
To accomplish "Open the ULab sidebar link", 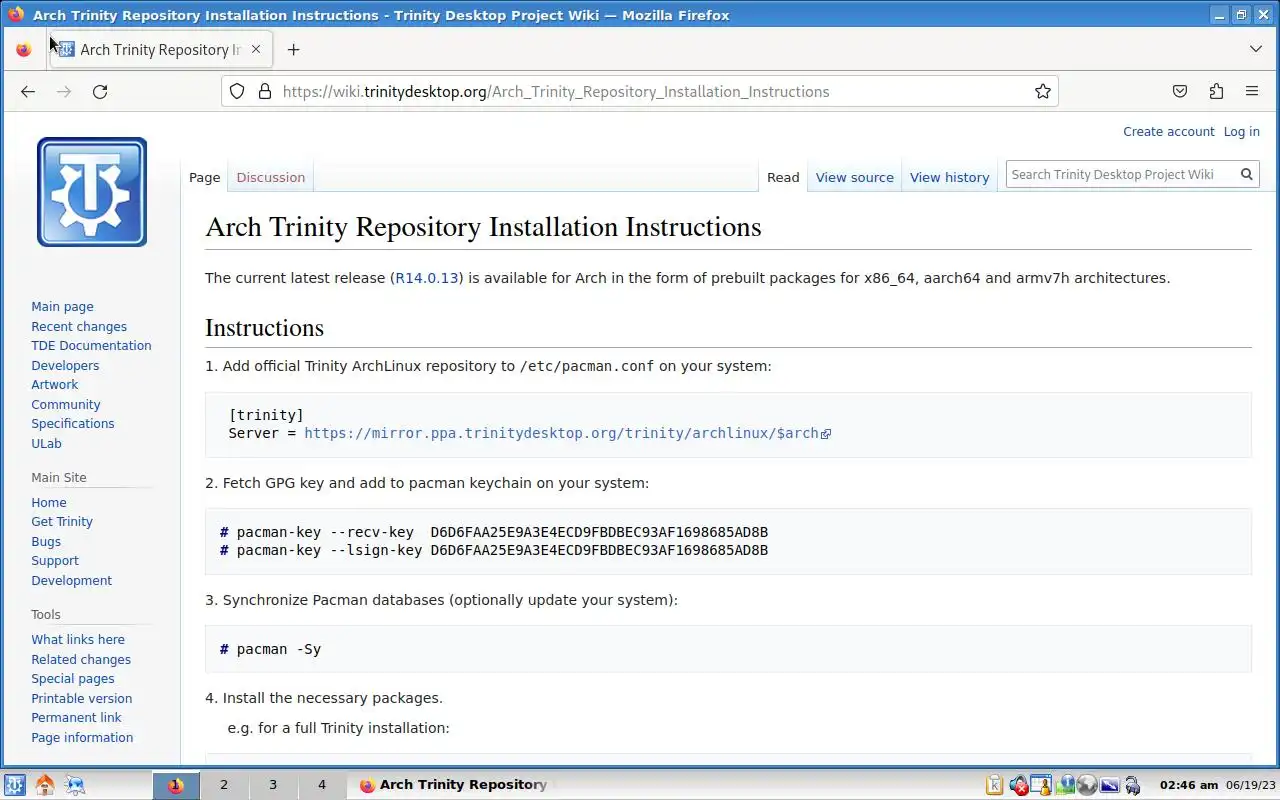I will pos(46,443).
